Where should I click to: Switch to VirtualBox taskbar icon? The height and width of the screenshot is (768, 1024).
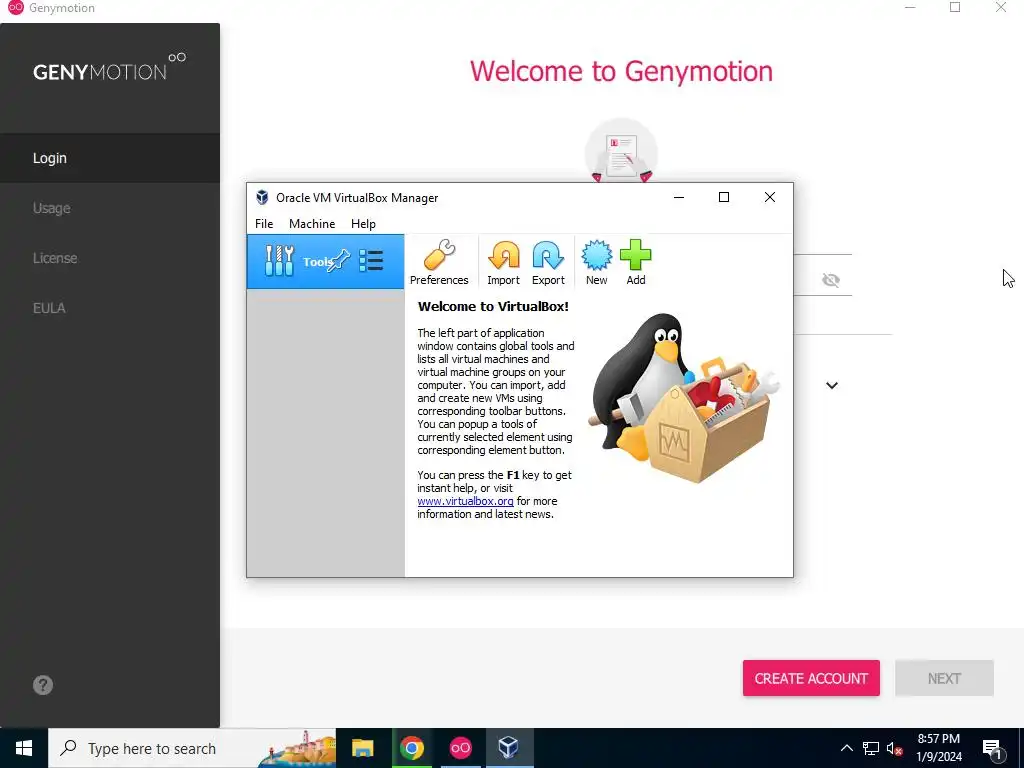tap(509, 748)
